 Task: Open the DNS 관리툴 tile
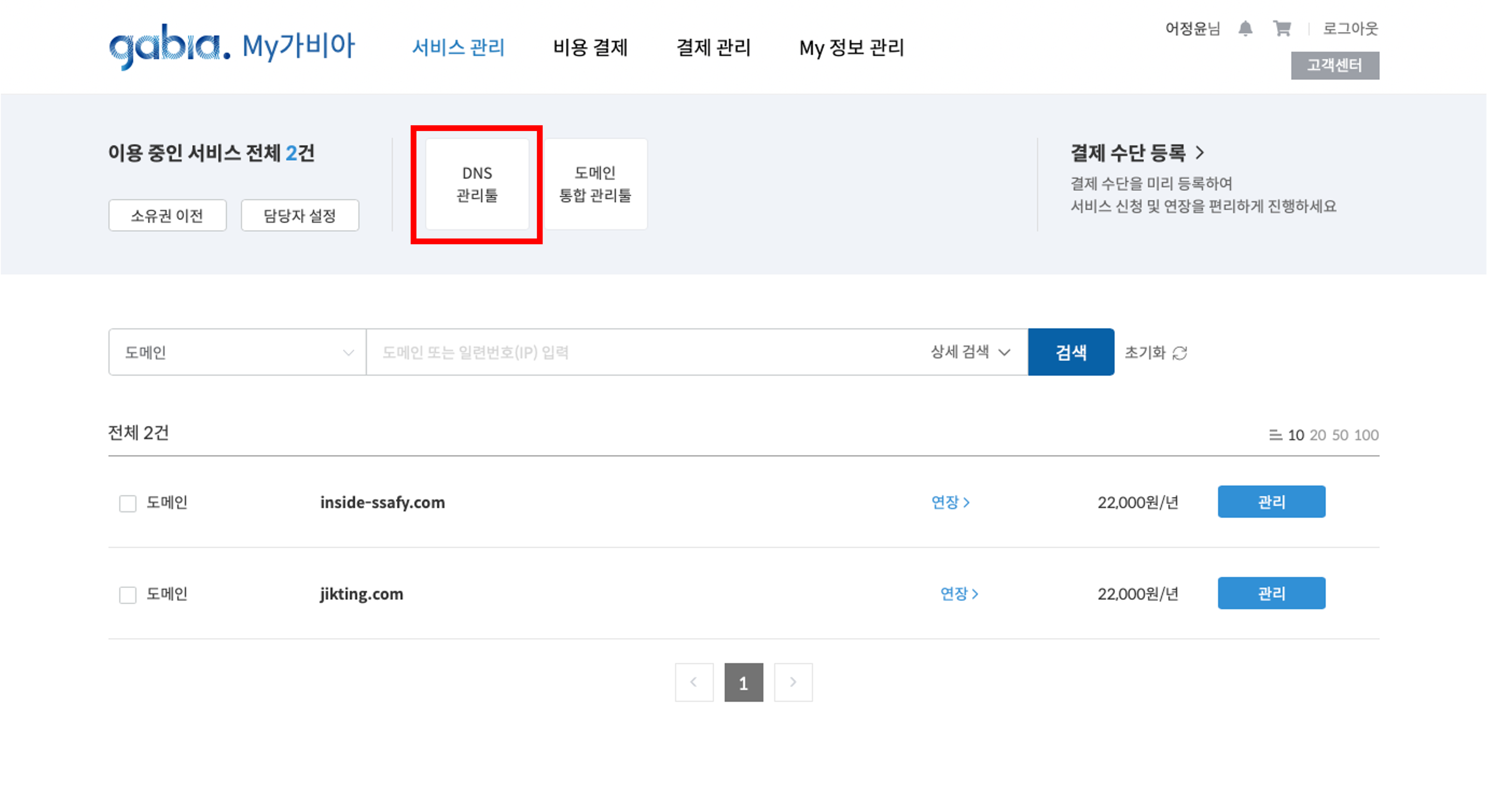click(x=477, y=184)
